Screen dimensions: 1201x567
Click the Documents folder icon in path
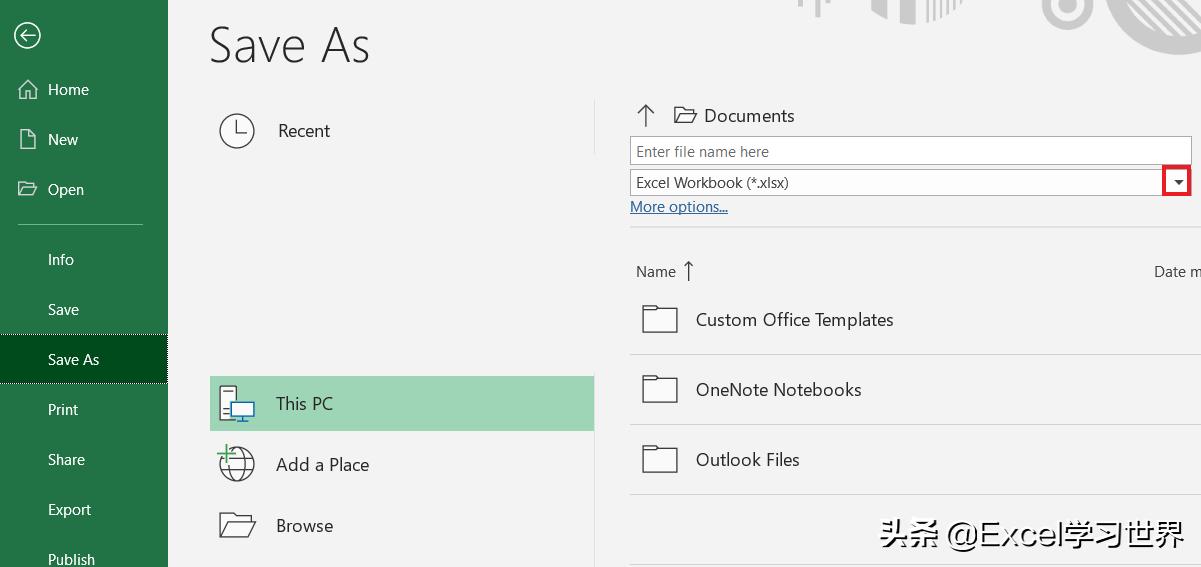(685, 116)
